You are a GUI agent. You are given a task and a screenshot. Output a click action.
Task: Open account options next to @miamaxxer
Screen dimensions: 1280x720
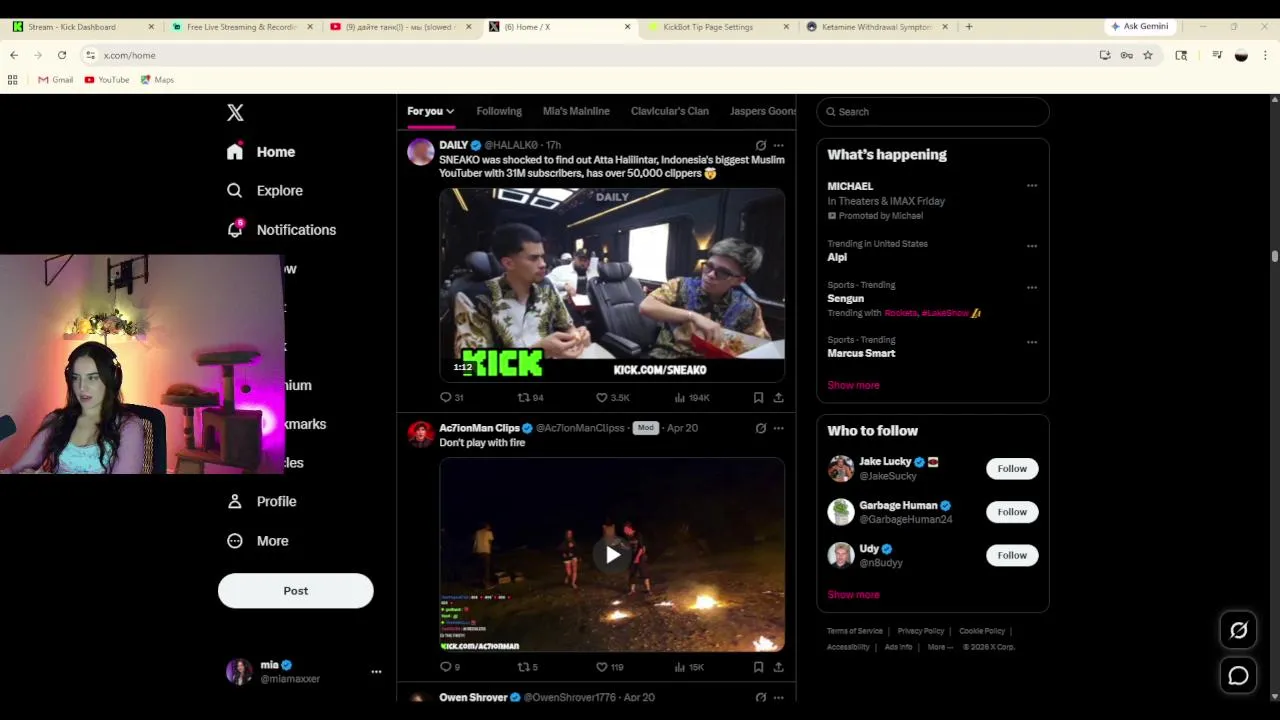[x=376, y=672]
